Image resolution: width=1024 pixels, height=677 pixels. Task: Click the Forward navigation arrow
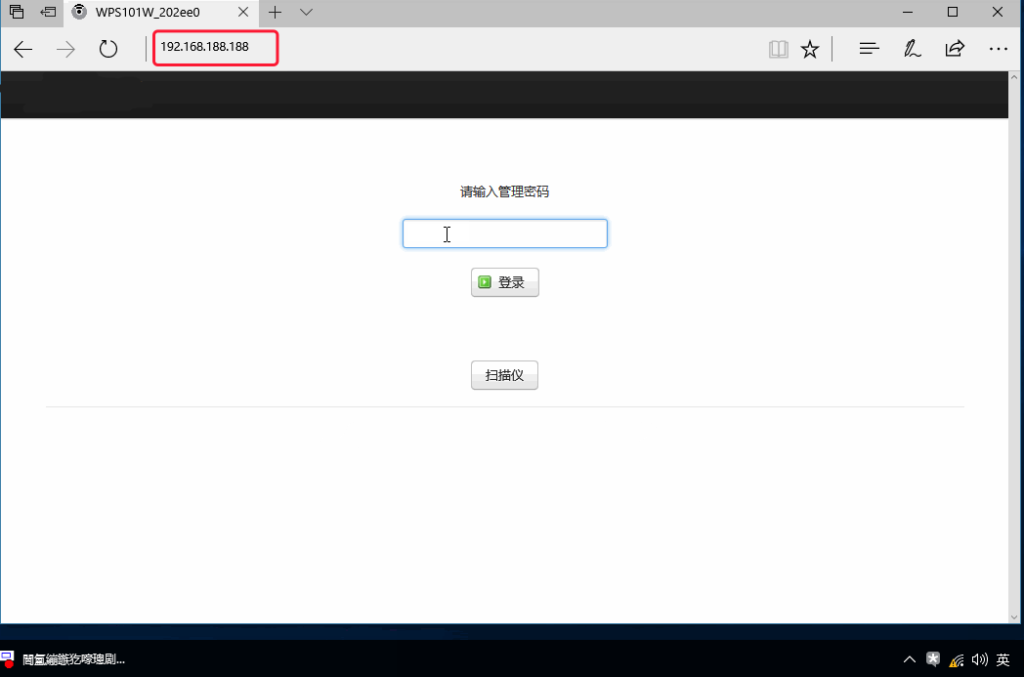[x=66, y=49]
